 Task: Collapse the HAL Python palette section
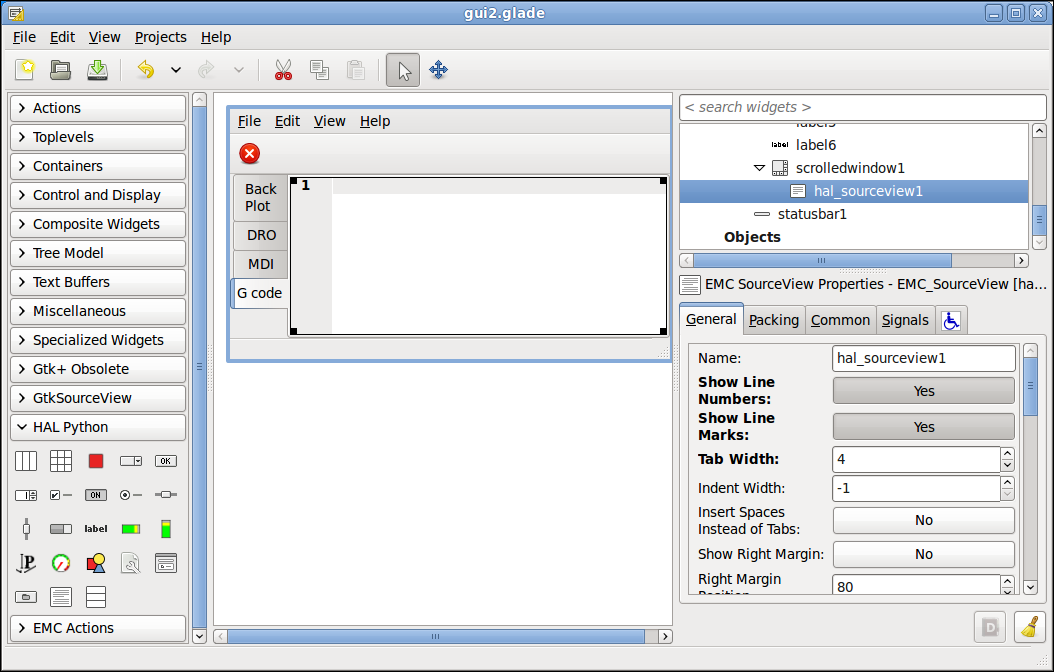[x=98, y=427]
